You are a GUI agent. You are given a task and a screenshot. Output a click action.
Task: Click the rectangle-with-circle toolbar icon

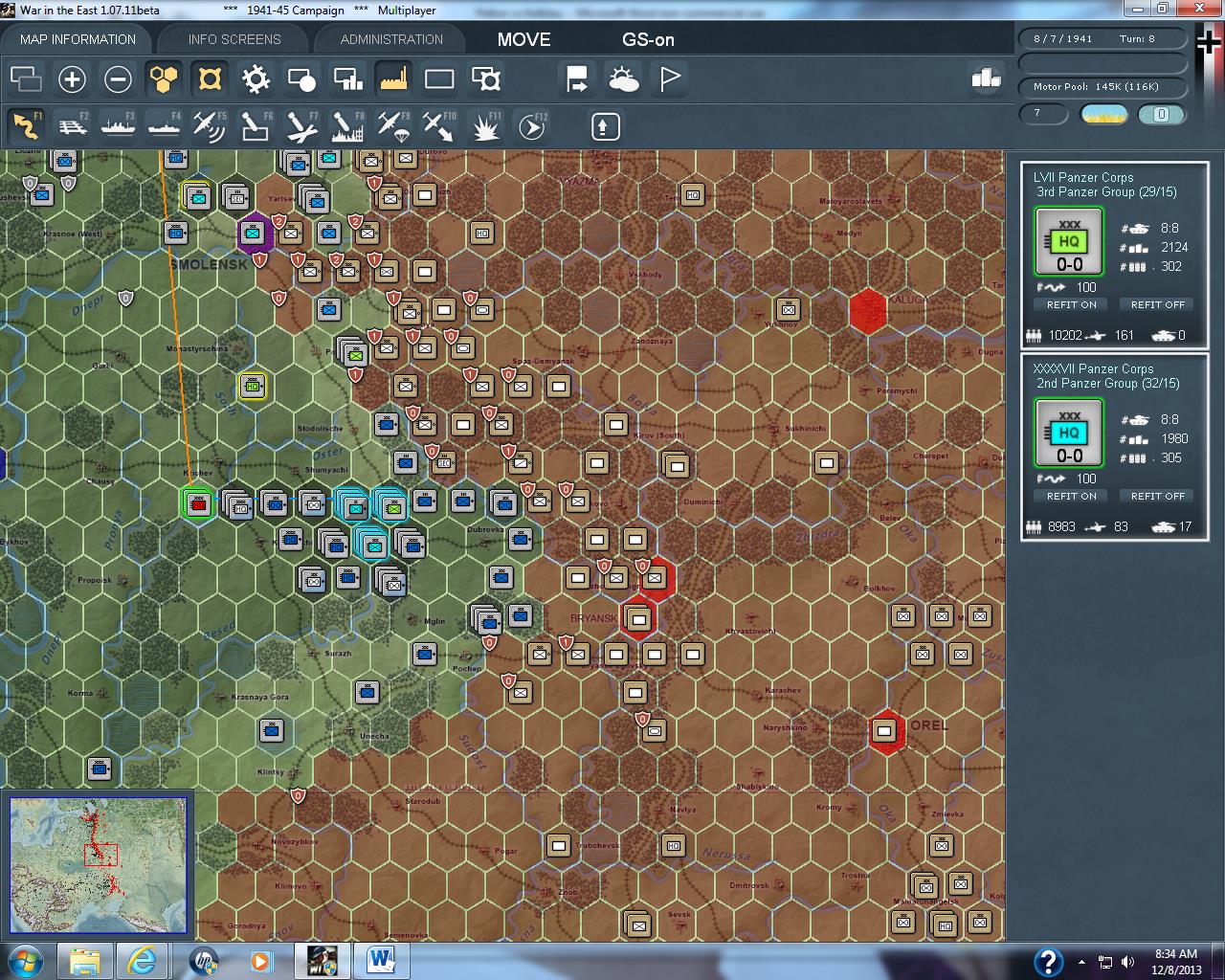[301, 78]
